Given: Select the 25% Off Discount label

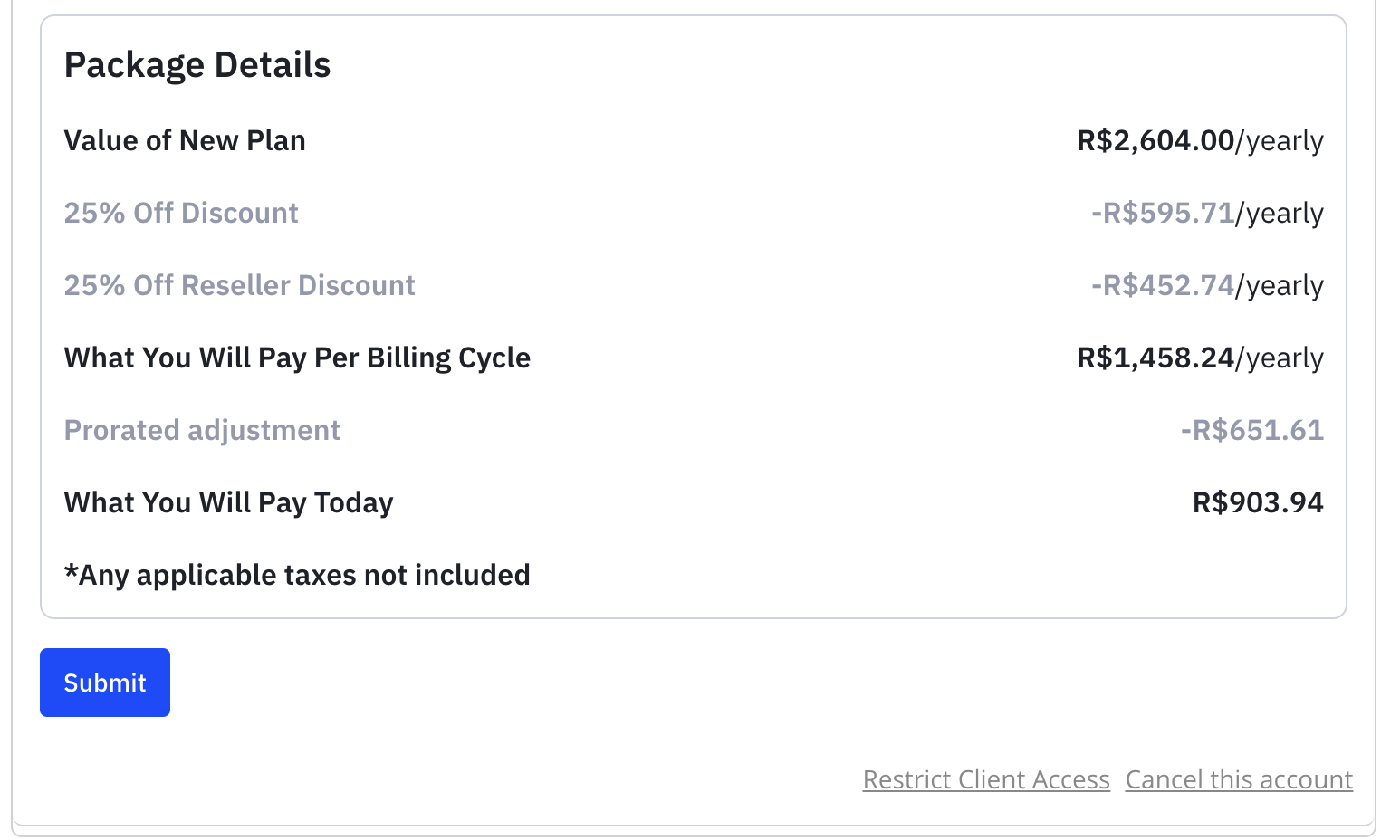Looking at the screenshot, I should (x=181, y=213).
